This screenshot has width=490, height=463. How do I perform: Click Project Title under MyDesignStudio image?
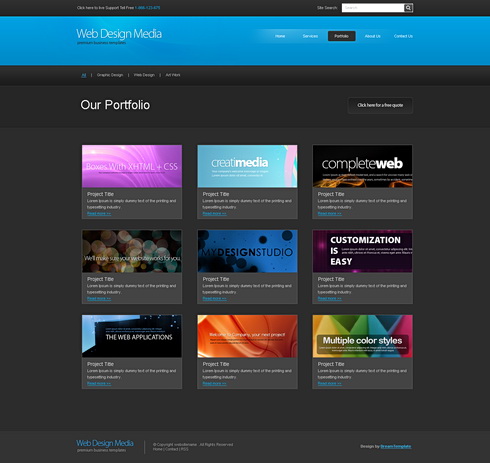click(x=216, y=279)
